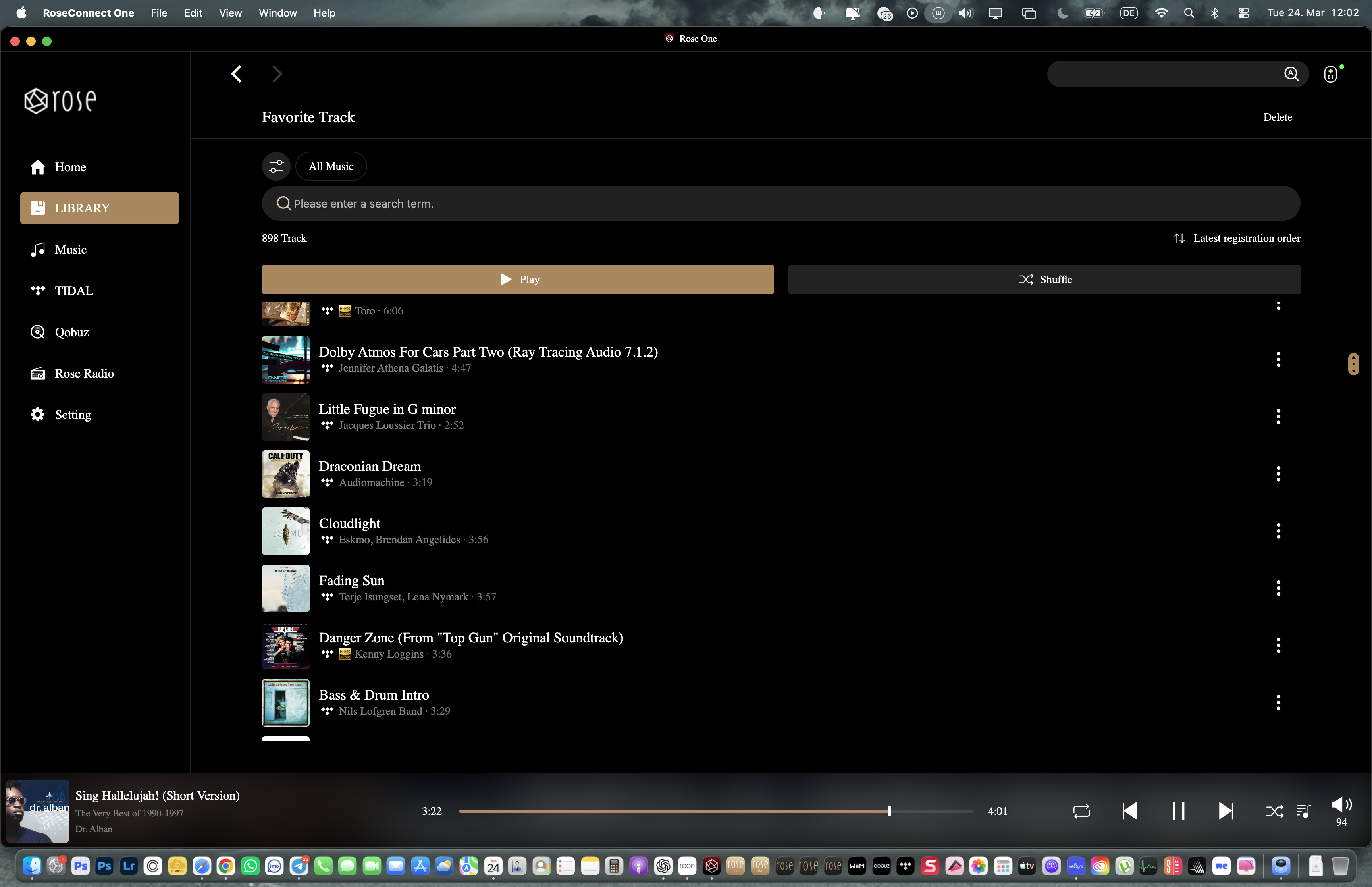This screenshot has width=1372, height=887.
Task: Open Rose Radio in the sidebar
Action: click(x=84, y=374)
